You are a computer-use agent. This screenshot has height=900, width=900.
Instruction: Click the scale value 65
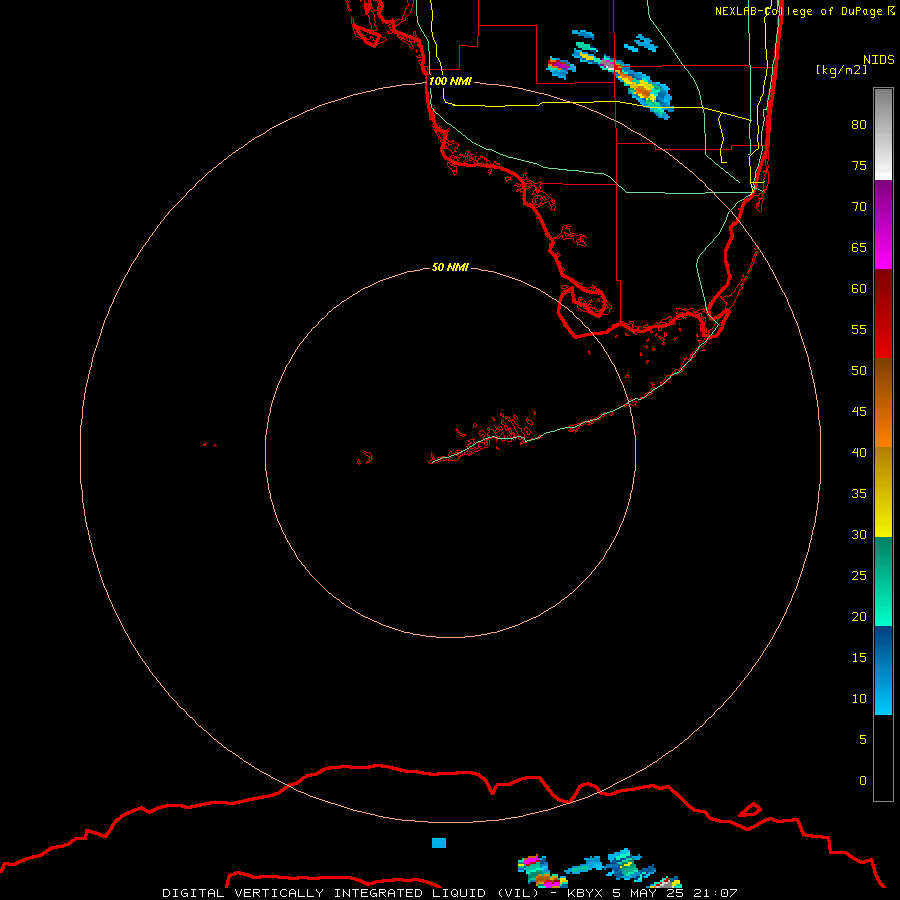click(859, 248)
